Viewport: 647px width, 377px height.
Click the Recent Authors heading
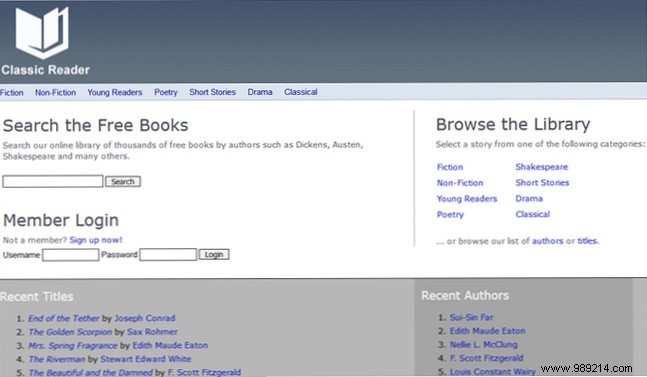pos(465,296)
